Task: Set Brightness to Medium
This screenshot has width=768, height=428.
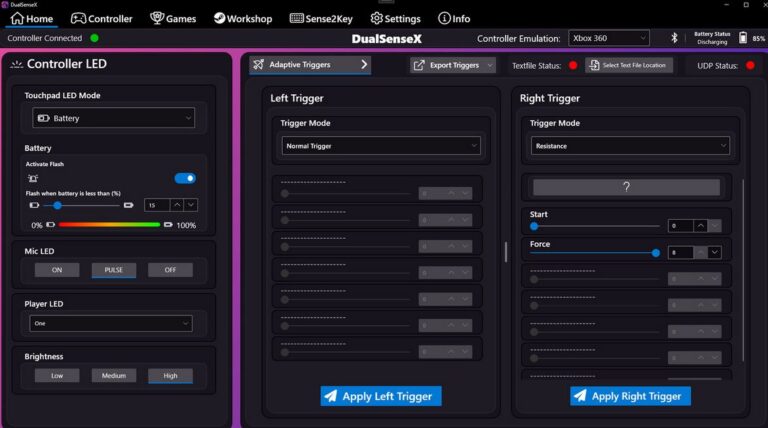Action: click(113, 376)
